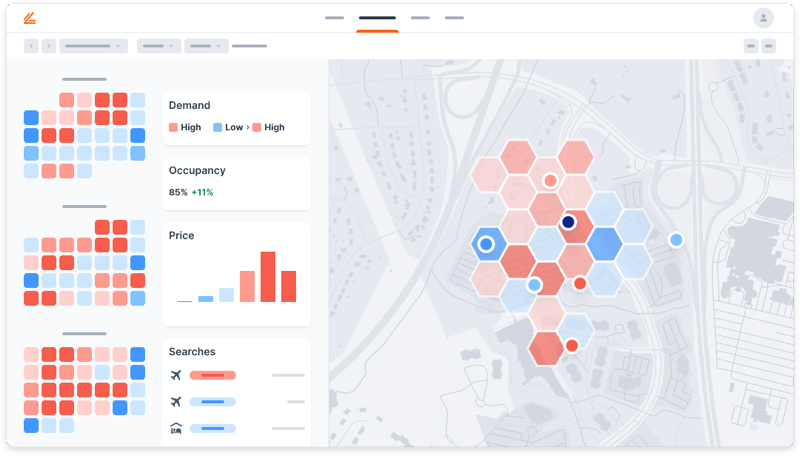Select the blue search bar beside the bed icon
This screenshot has height=456, width=800.
coord(213,428)
